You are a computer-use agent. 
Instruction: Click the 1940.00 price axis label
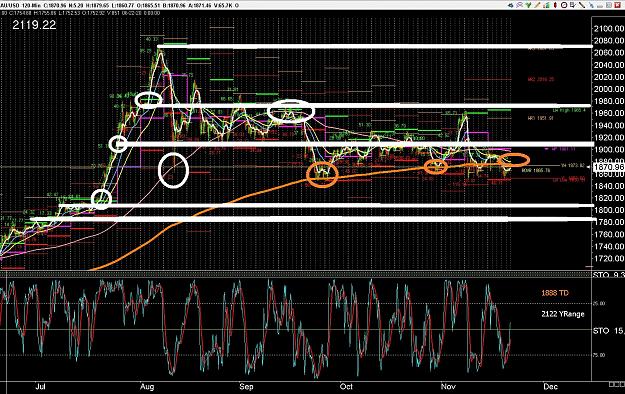[609, 125]
